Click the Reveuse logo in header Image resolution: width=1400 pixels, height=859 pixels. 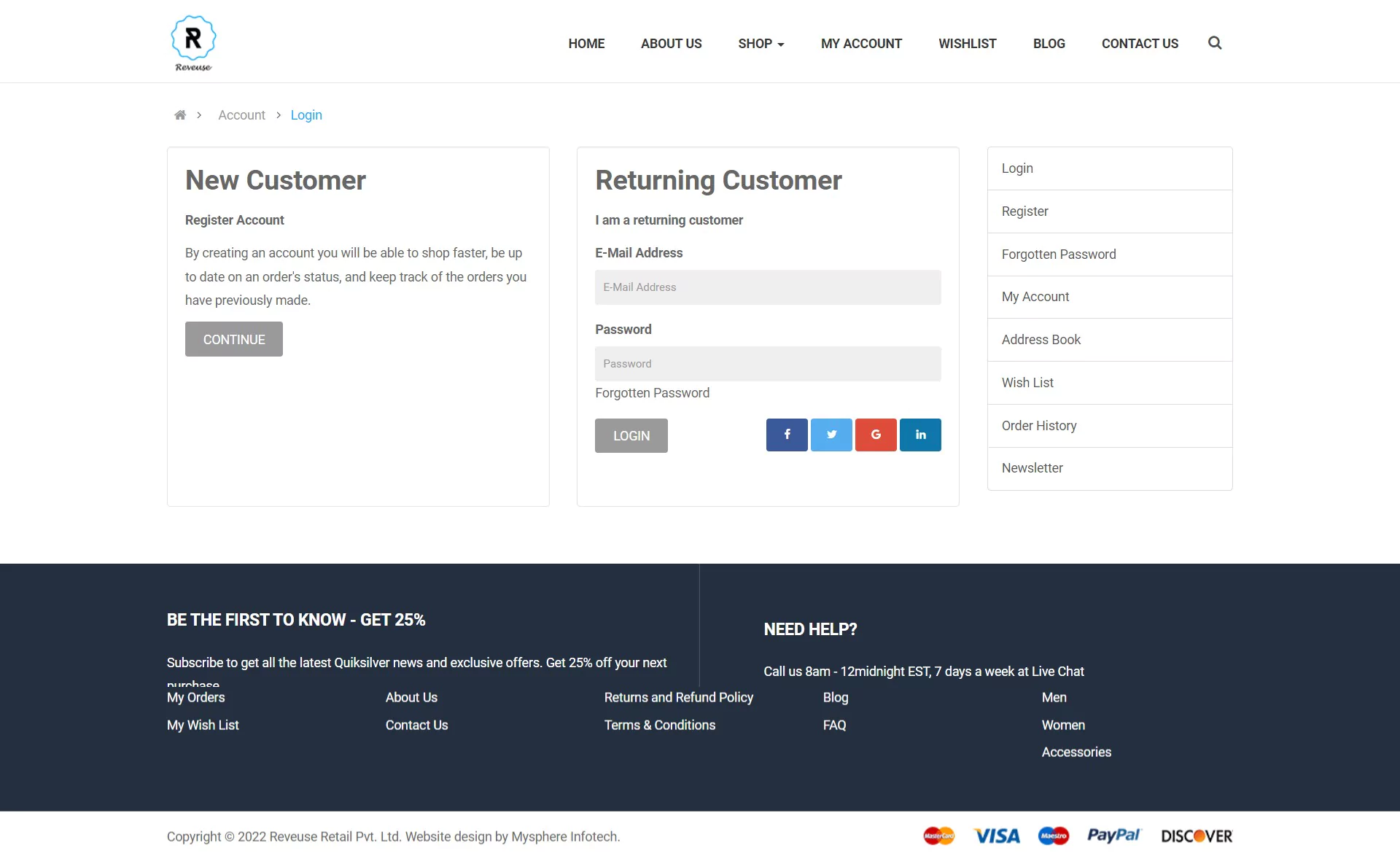click(x=193, y=42)
